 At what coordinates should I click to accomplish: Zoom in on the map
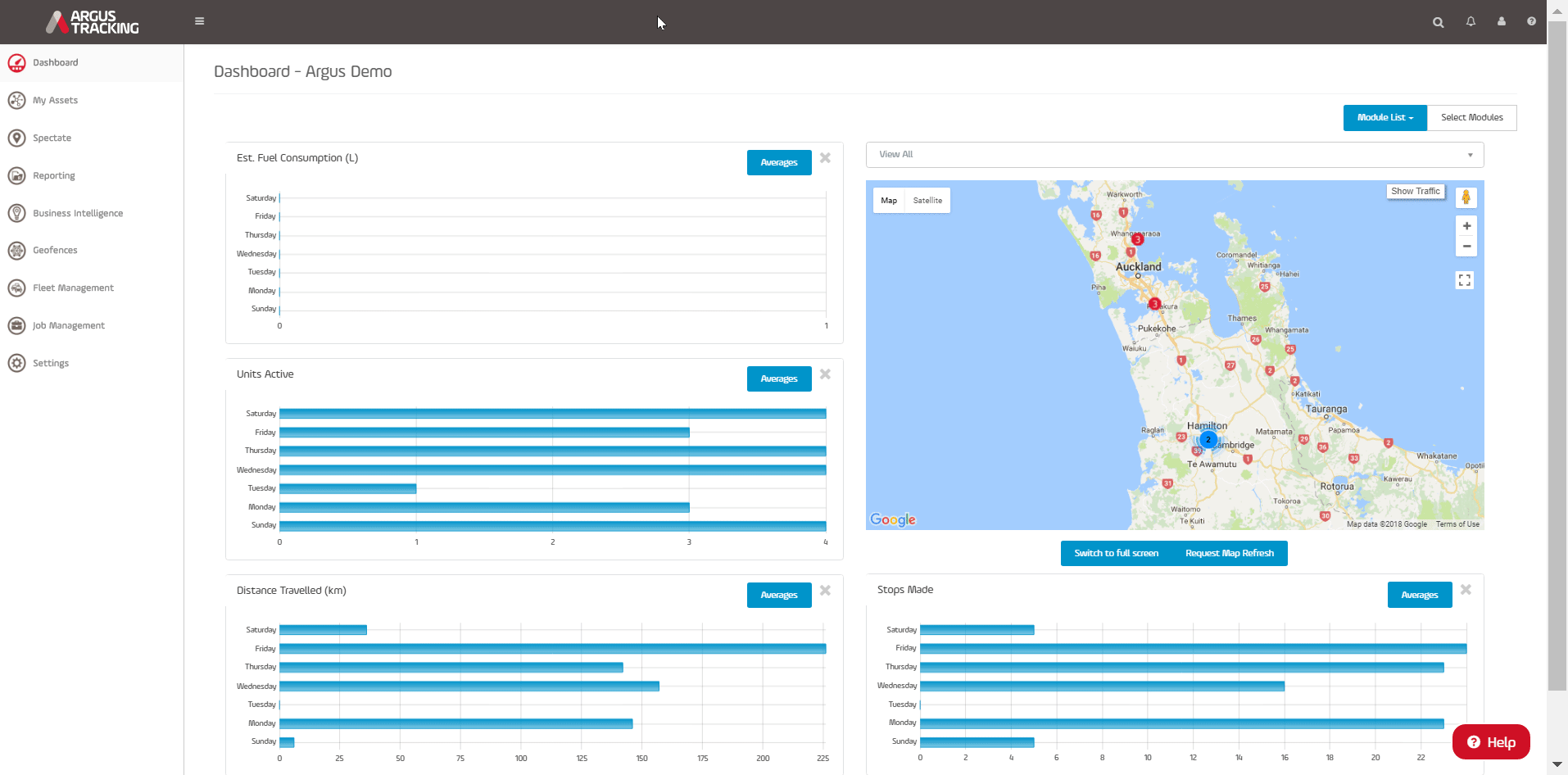[1466, 226]
